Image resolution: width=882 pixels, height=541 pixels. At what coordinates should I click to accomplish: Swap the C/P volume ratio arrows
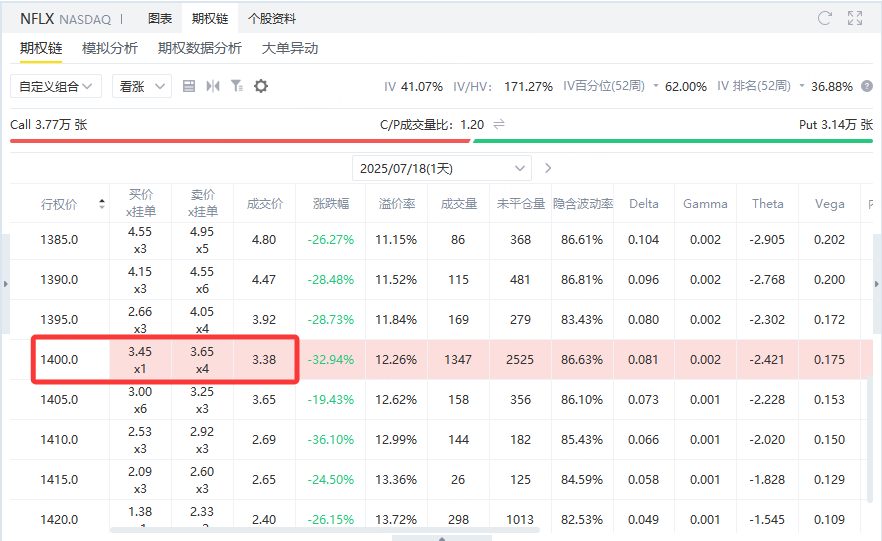[x=499, y=124]
